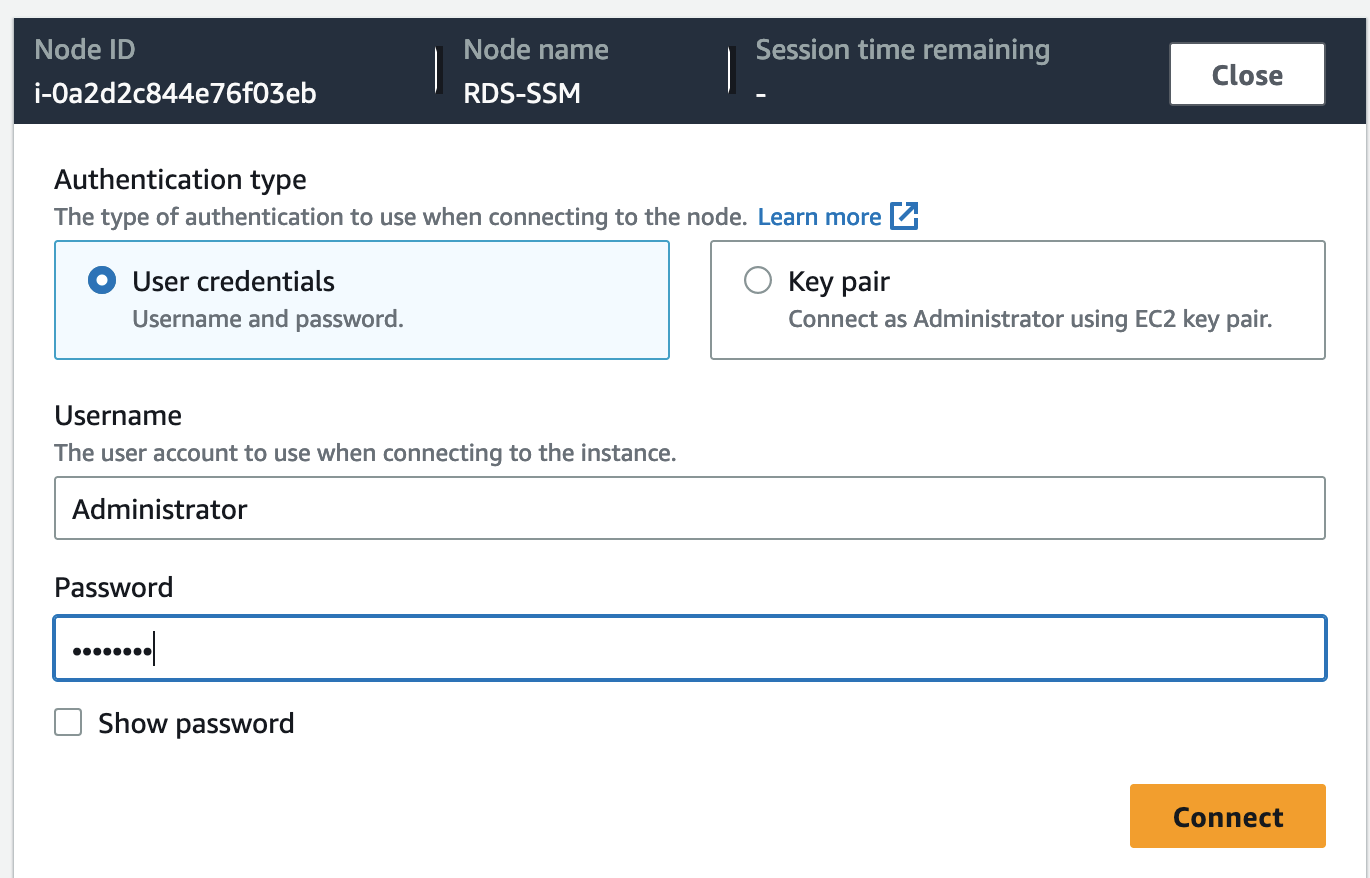Focus the Password input field
This screenshot has width=1370, height=878.
coord(689,650)
